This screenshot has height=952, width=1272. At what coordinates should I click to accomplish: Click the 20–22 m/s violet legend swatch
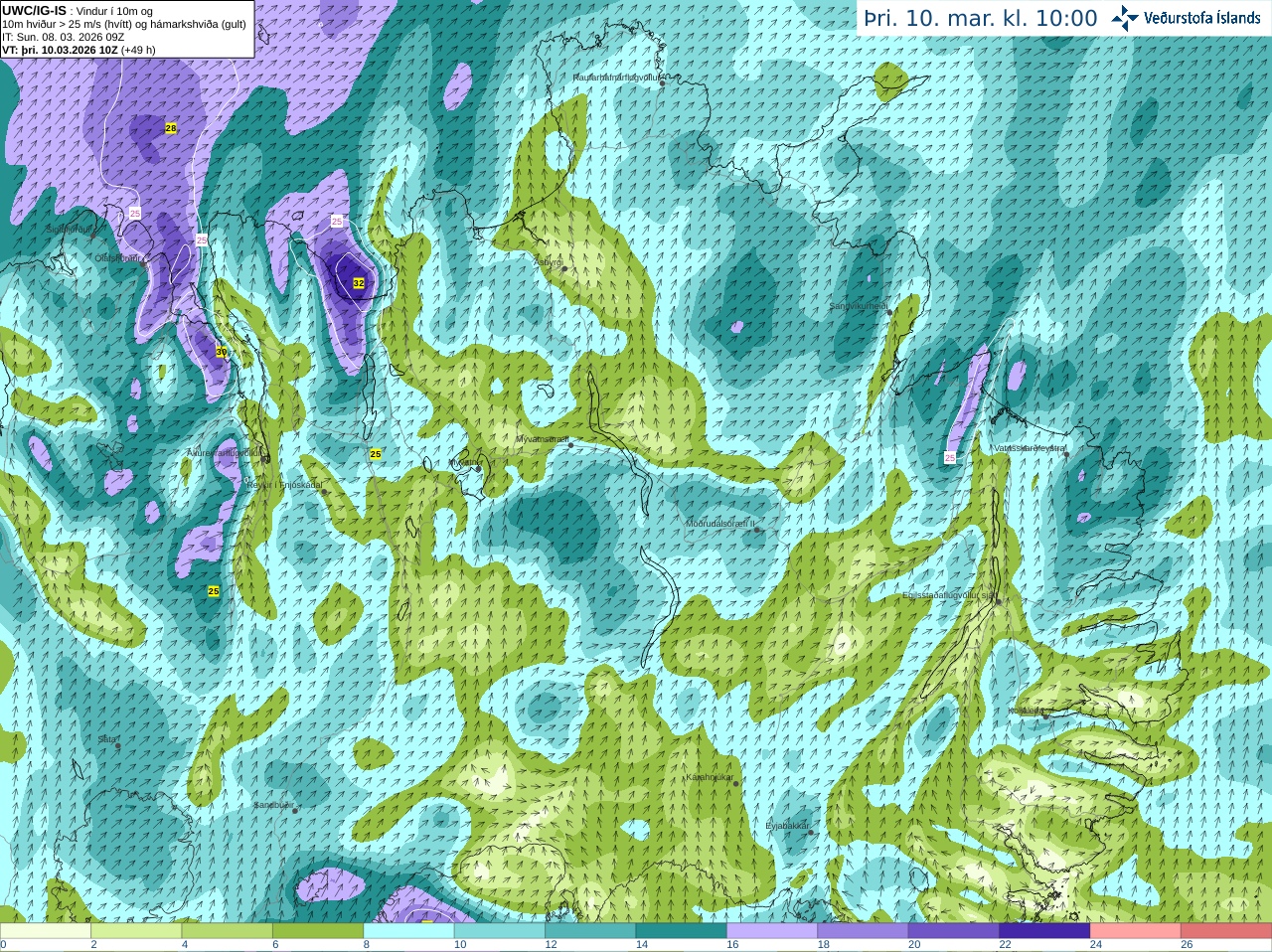(x=954, y=931)
